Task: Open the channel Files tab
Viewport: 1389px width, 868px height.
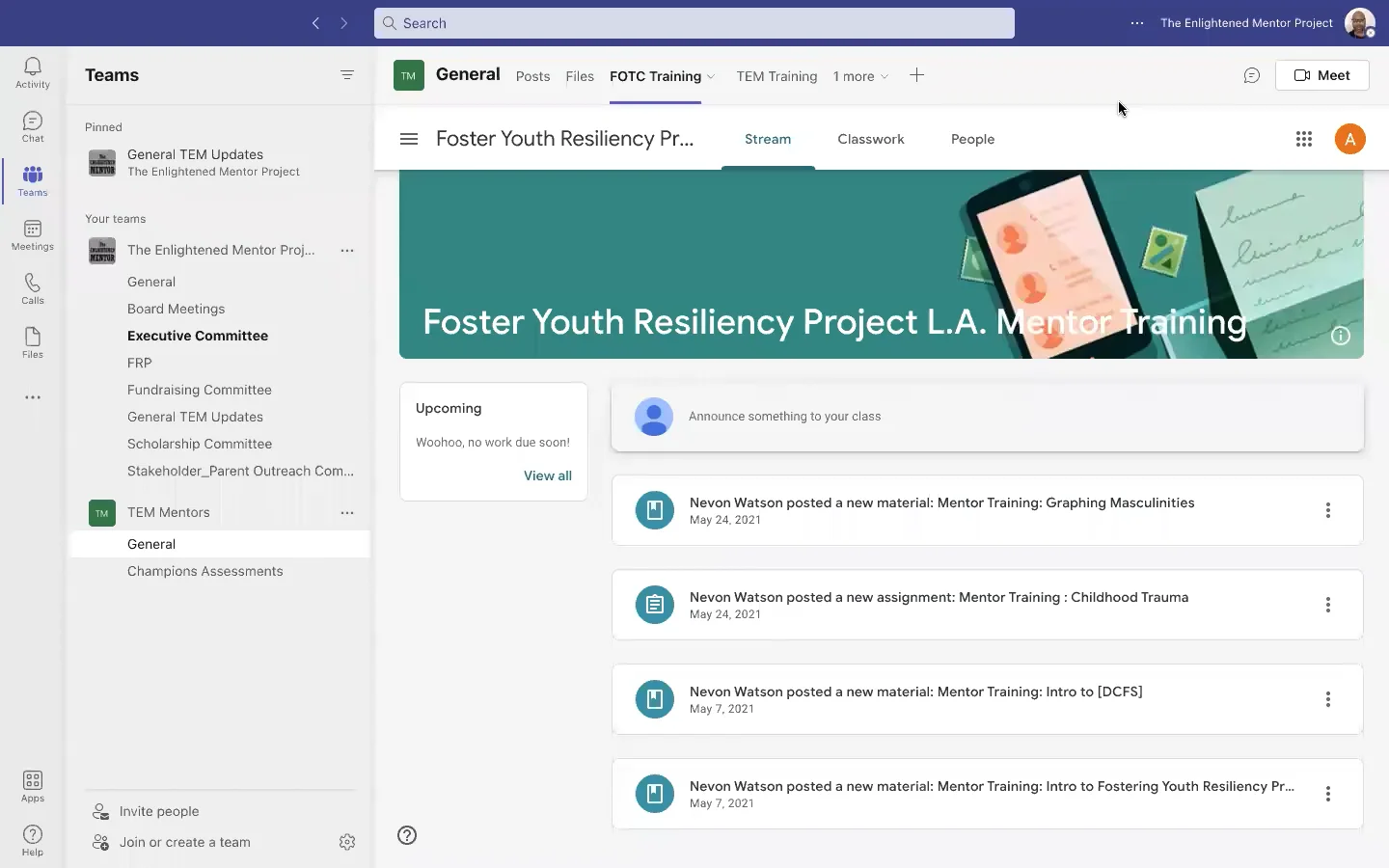Action: (x=580, y=76)
